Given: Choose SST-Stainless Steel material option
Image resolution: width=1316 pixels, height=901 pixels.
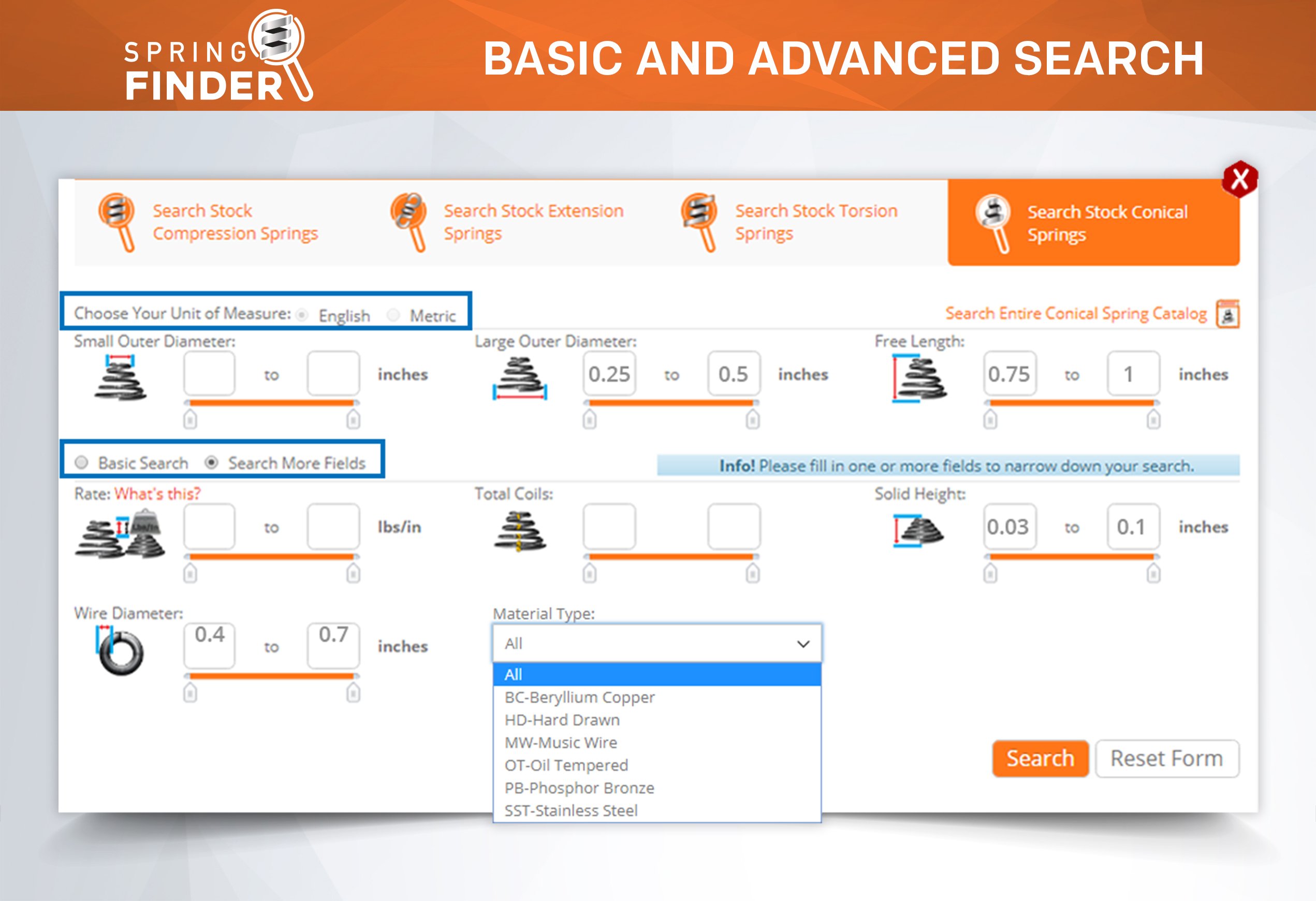Looking at the screenshot, I should (x=571, y=810).
